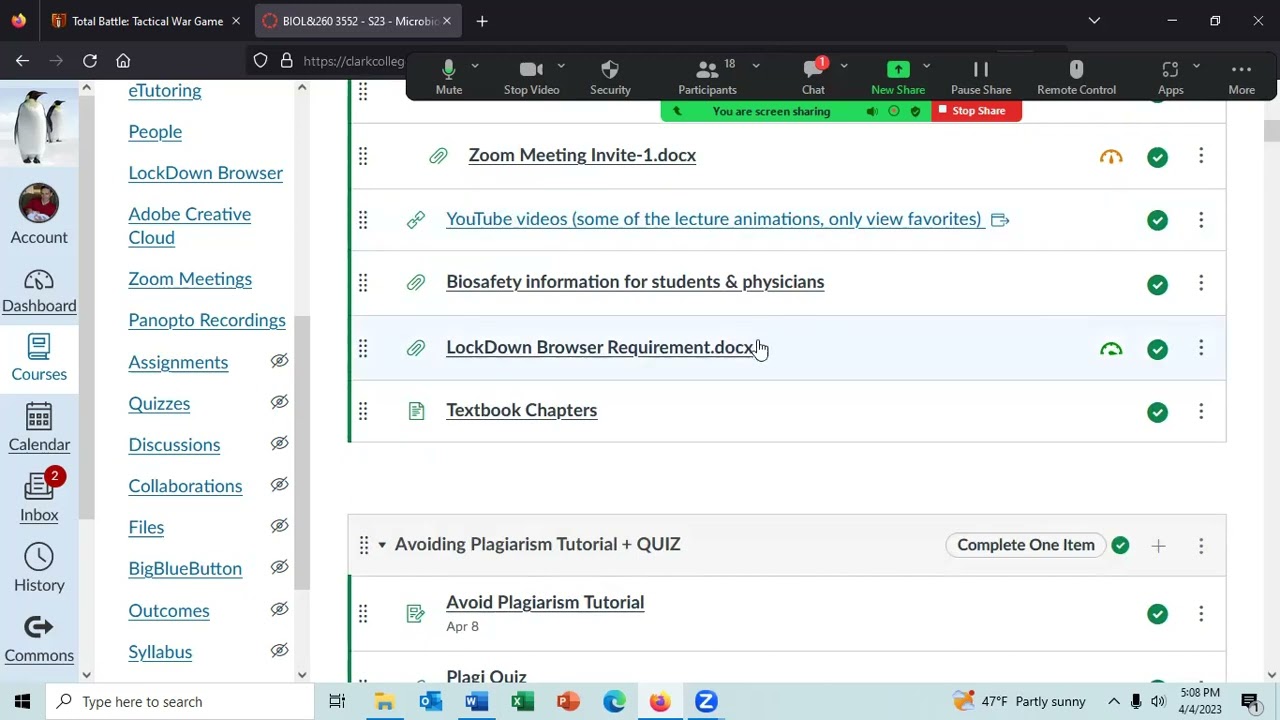Open People in course navigation
This screenshot has height=720, width=1280.
[x=155, y=132]
